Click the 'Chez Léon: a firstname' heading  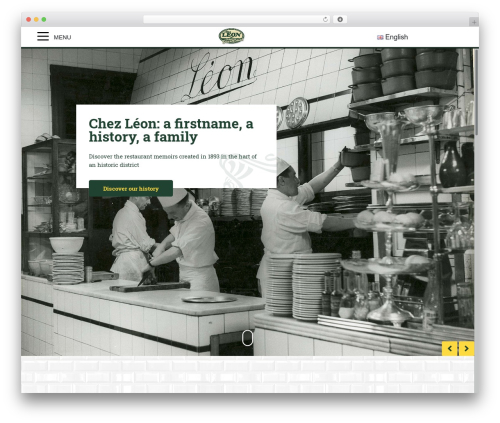[x=171, y=130]
